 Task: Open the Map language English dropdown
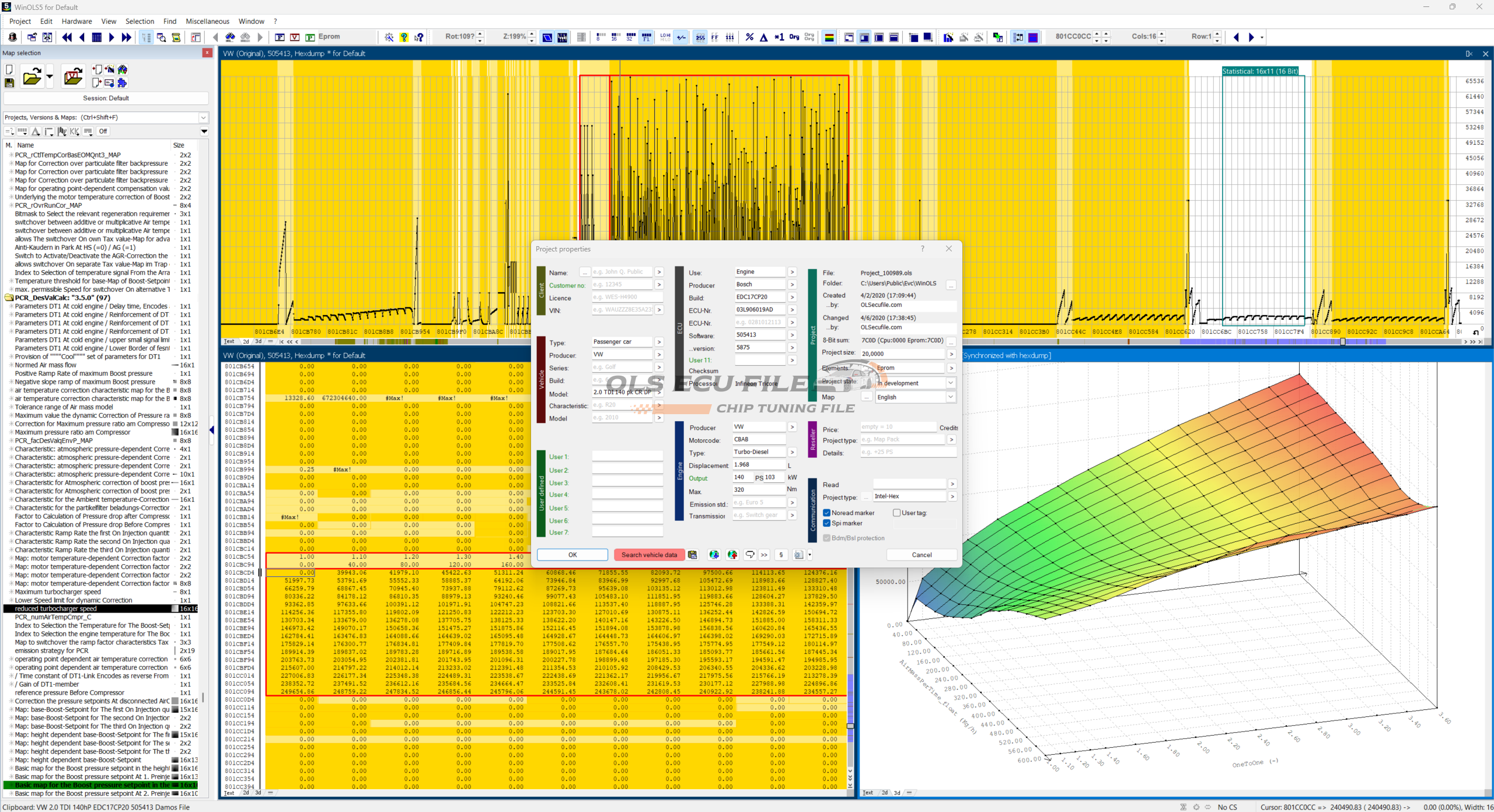pyautogui.click(x=951, y=397)
